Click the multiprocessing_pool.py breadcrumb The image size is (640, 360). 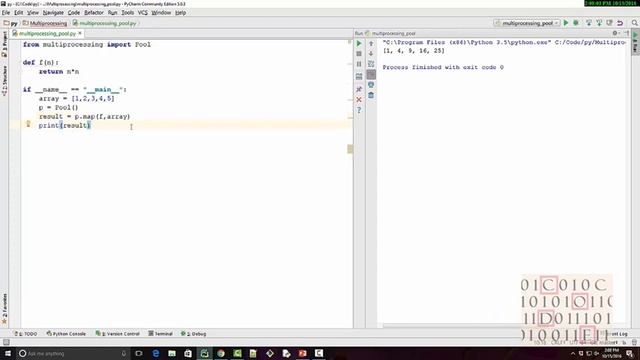click(104, 23)
